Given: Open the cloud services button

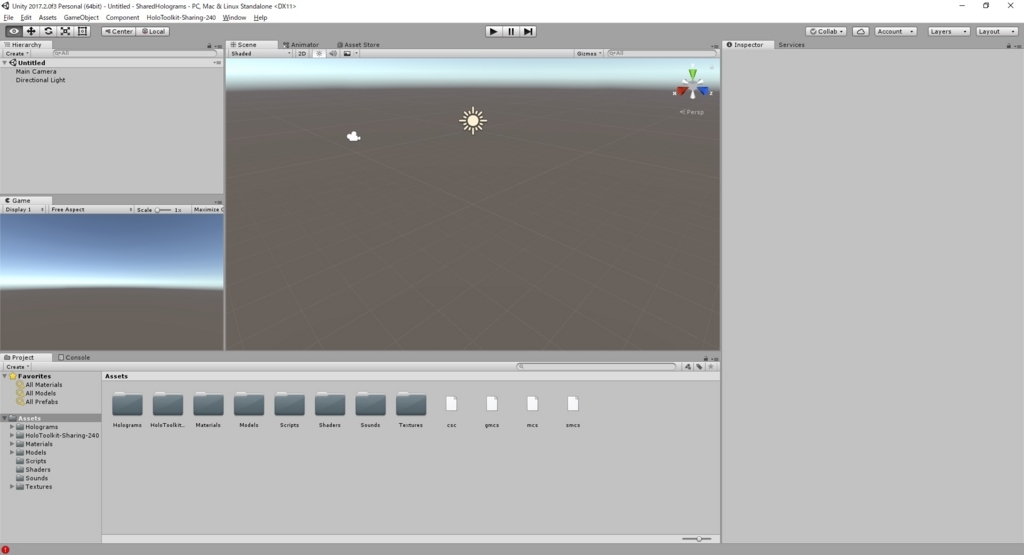Looking at the screenshot, I should coord(861,31).
